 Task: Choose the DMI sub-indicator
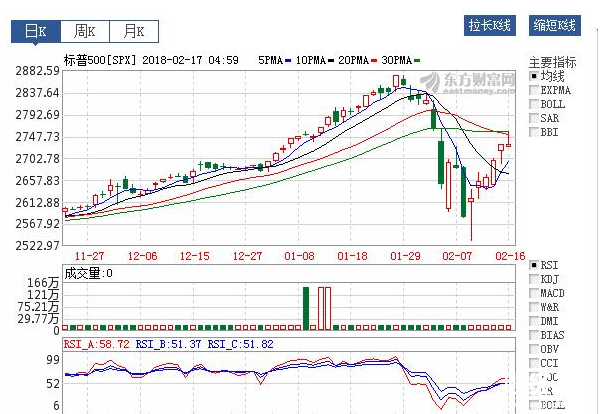(545, 321)
